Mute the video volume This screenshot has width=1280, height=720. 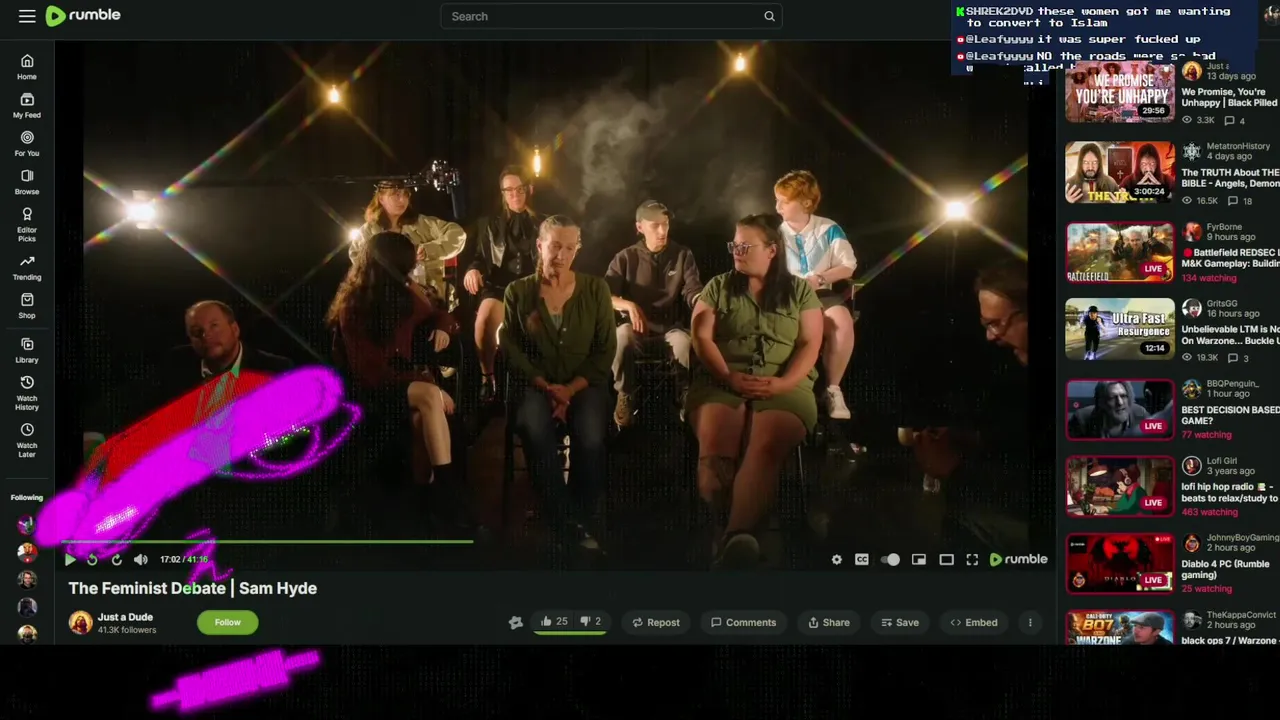(x=141, y=560)
